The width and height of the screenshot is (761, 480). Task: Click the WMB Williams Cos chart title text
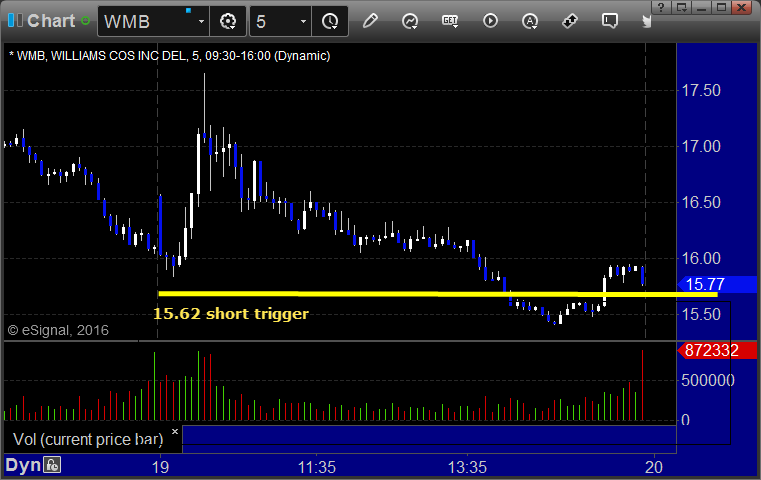click(169, 56)
